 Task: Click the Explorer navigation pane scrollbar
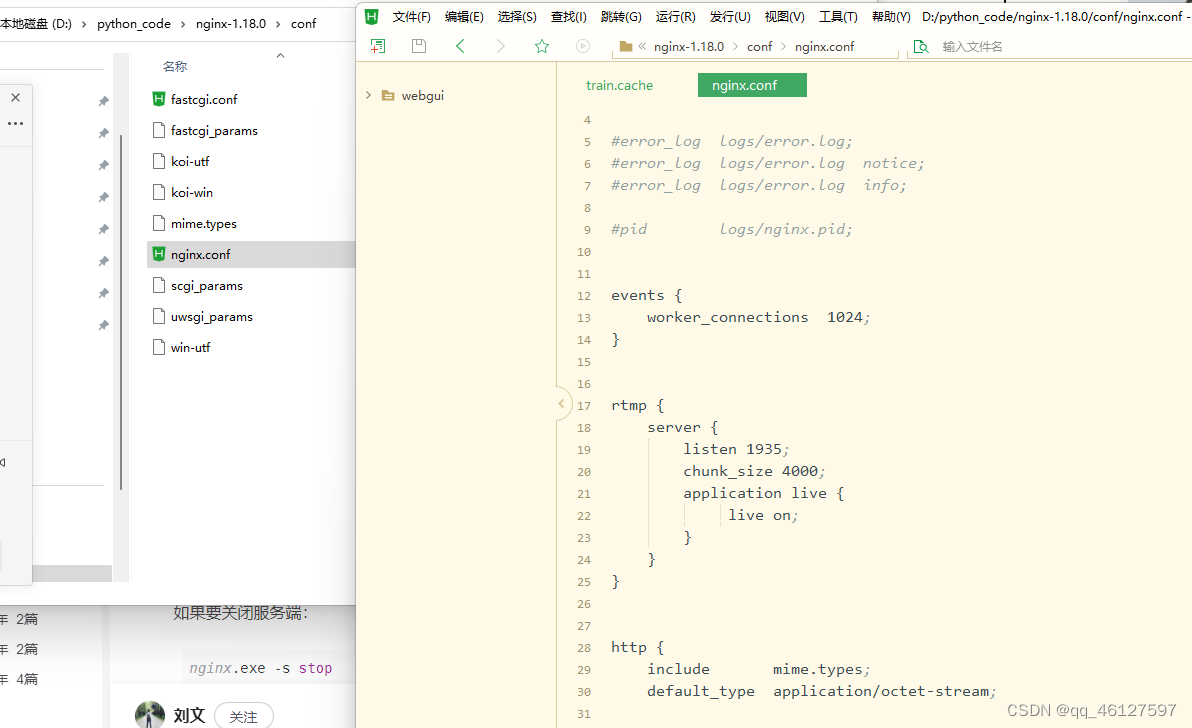[x=121, y=312]
